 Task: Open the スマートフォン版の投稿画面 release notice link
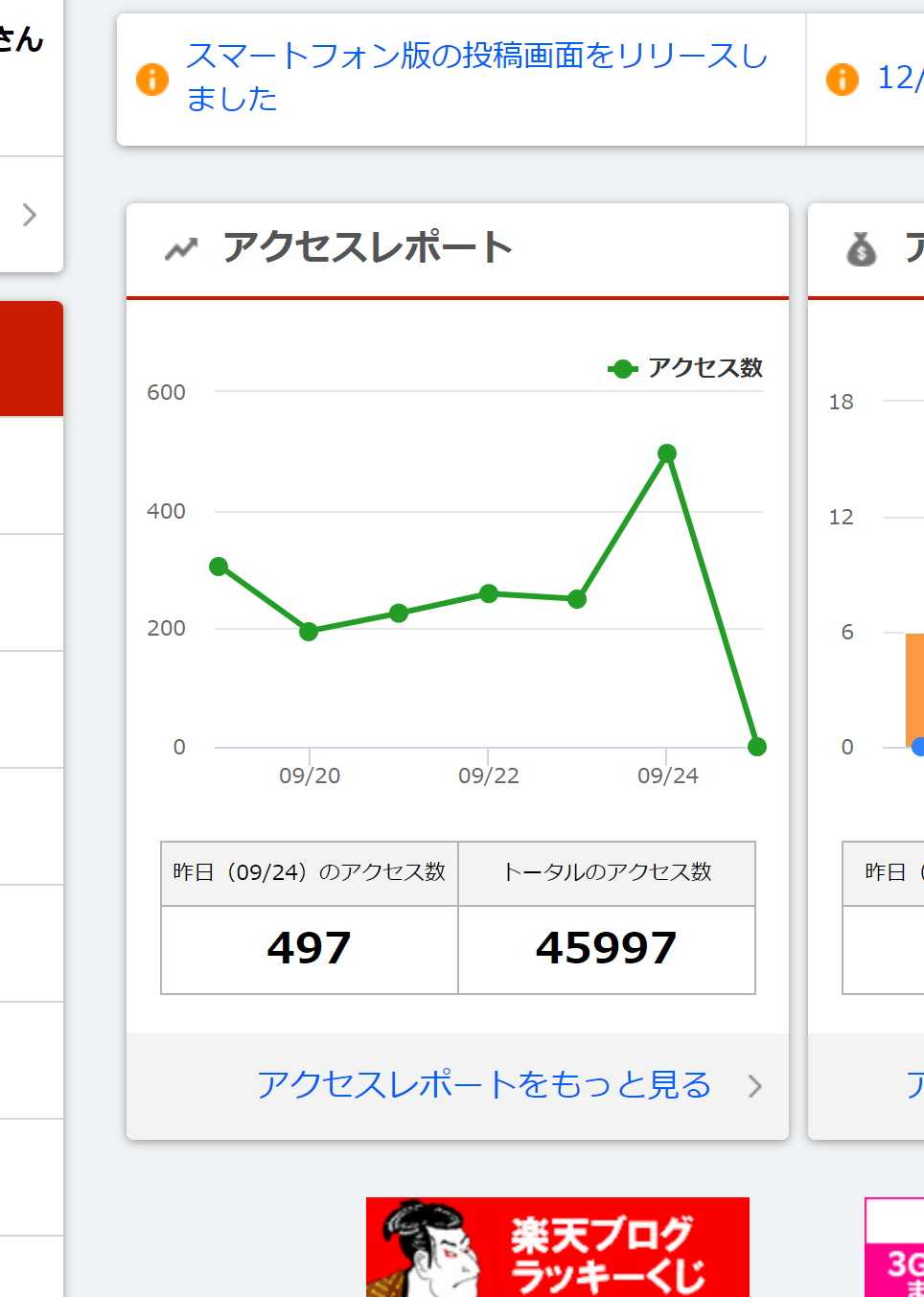tap(476, 77)
